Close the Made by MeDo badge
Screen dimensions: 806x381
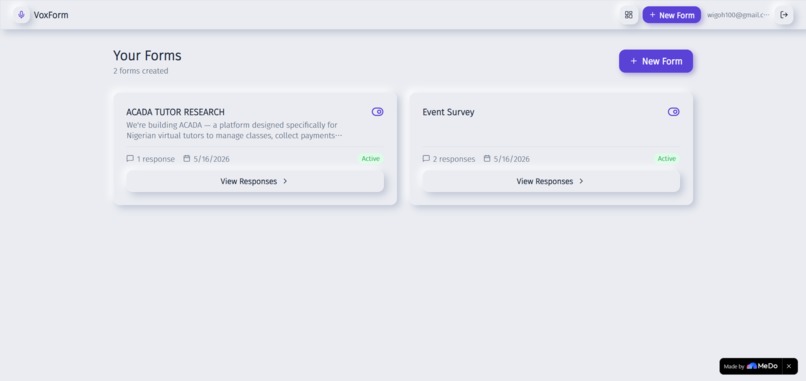point(789,366)
